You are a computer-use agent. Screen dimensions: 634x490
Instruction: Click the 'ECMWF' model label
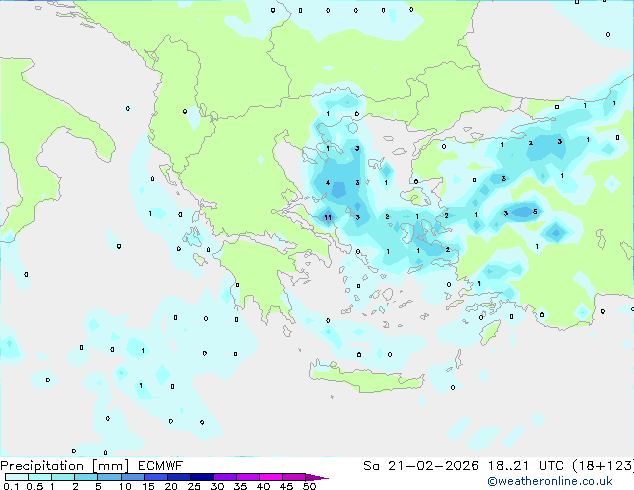click(x=161, y=466)
